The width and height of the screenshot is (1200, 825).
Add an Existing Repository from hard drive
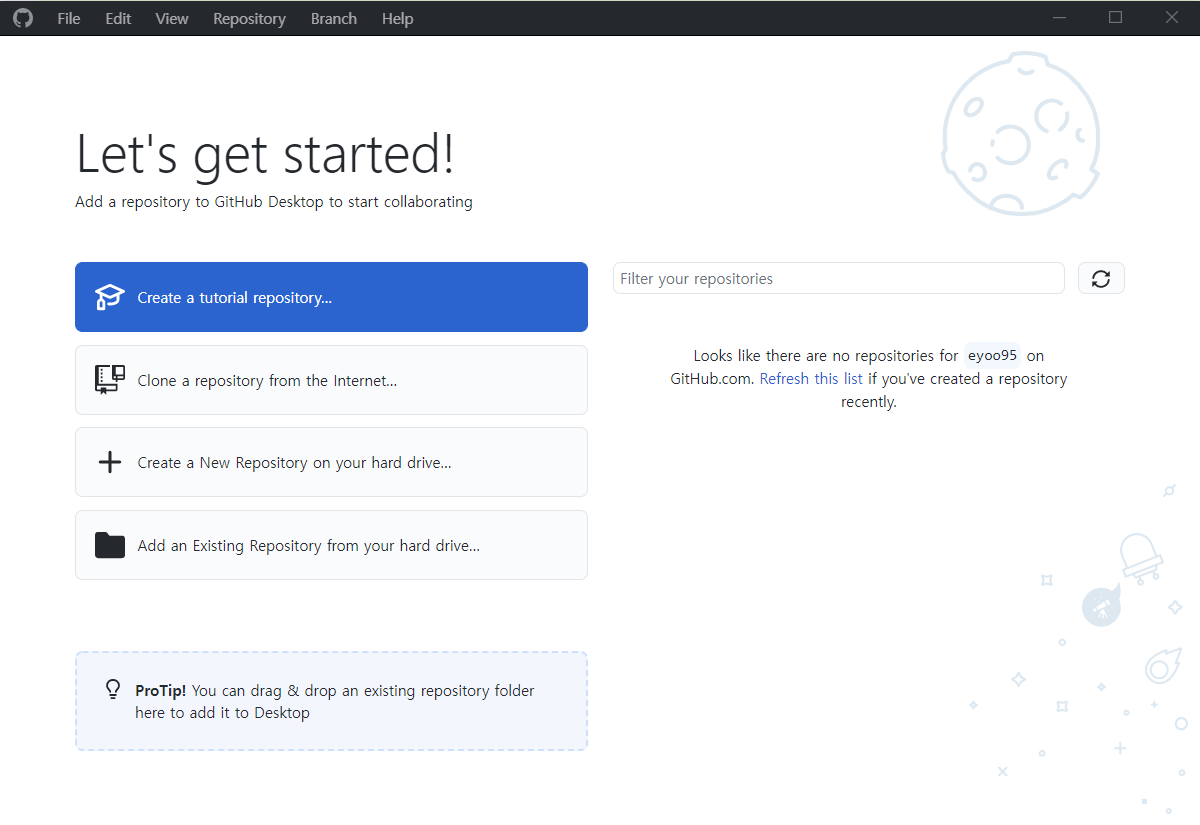[331, 545]
